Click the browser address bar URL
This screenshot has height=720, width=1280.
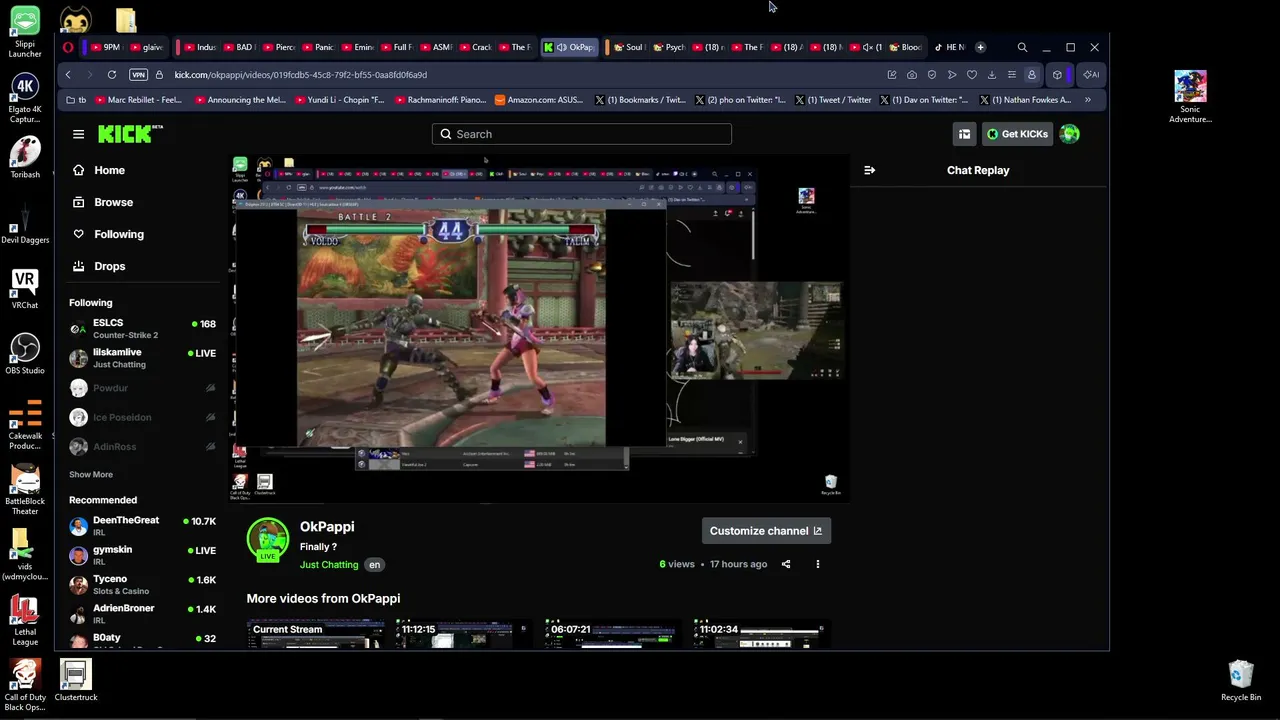[x=300, y=75]
